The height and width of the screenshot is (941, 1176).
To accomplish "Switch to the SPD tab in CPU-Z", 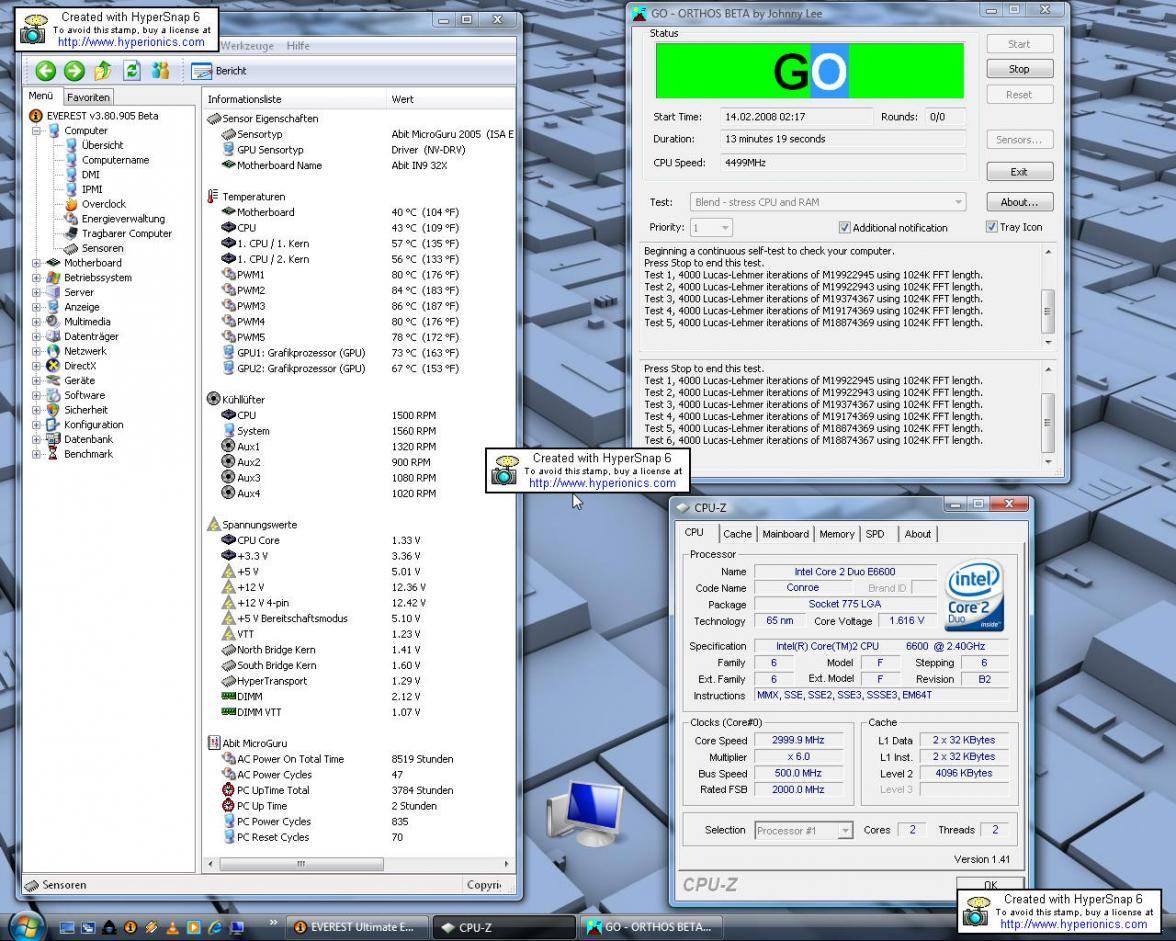I will coord(875,534).
